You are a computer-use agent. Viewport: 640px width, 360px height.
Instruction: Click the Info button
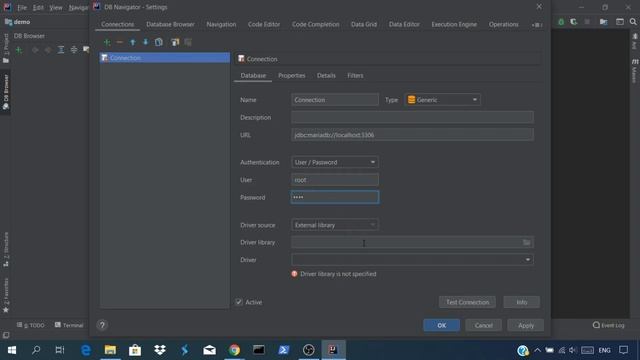pyautogui.click(x=522, y=302)
